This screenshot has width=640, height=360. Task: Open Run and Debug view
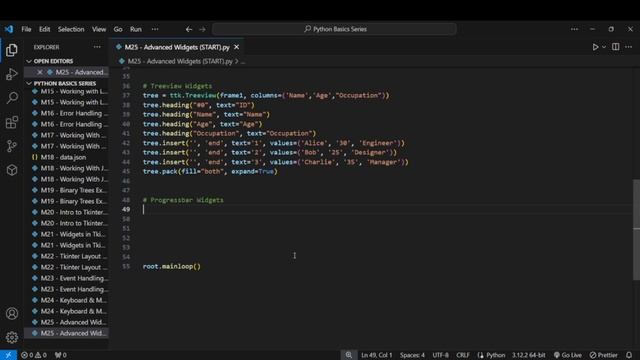(x=12, y=74)
